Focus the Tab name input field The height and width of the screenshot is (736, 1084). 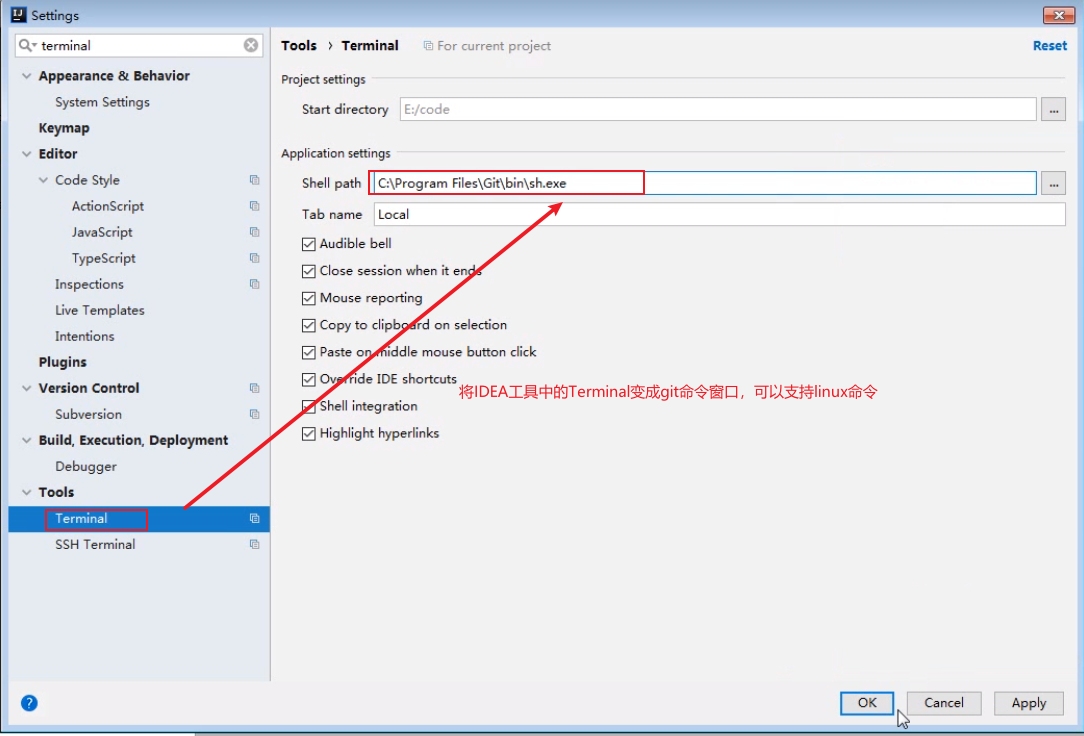click(x=719, y=214)
